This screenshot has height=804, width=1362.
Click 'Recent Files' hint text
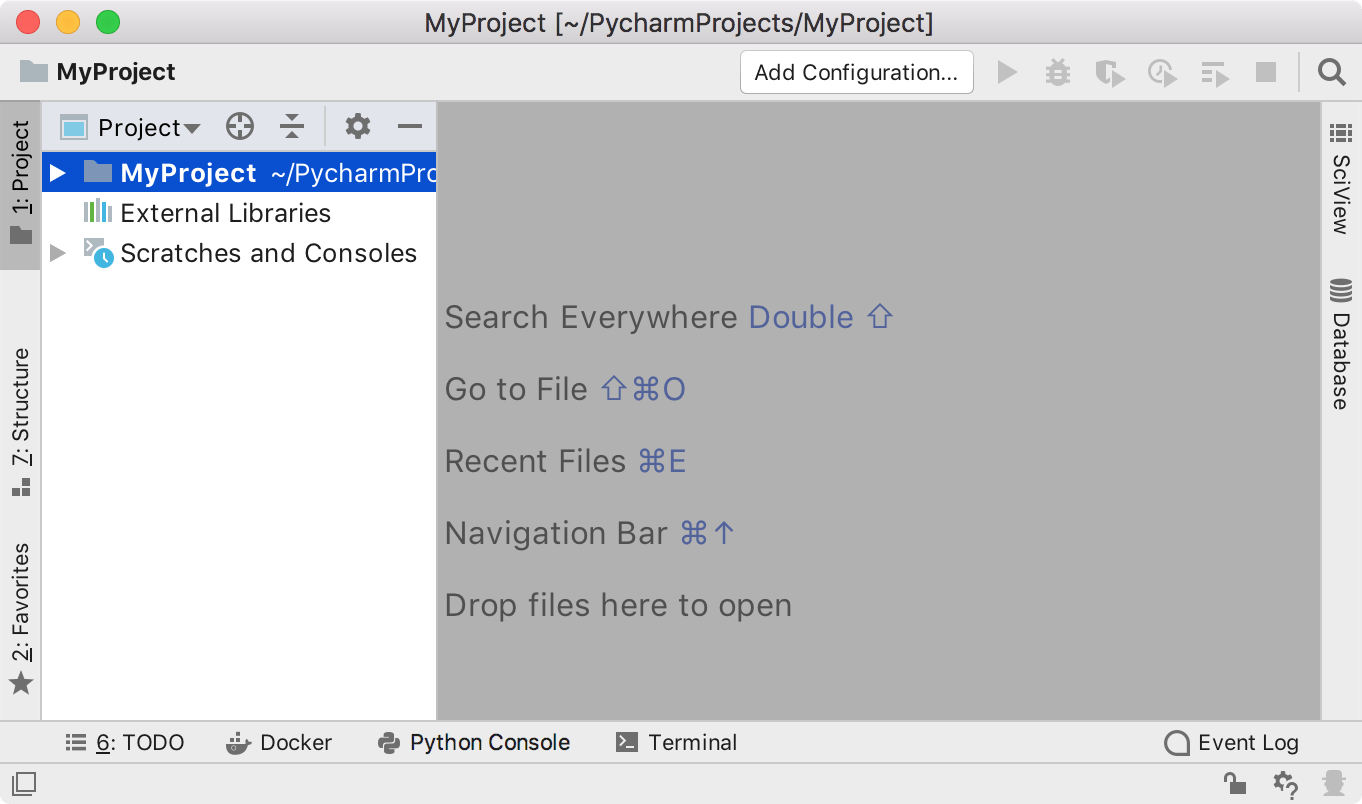click(x=535, y=461)
